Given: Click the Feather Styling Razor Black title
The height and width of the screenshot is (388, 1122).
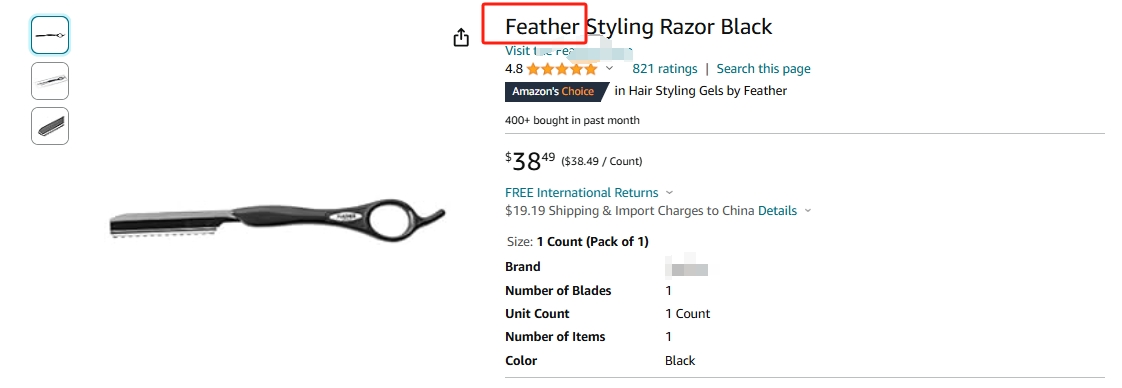Looking at the screenshot, I should [638, 26].
